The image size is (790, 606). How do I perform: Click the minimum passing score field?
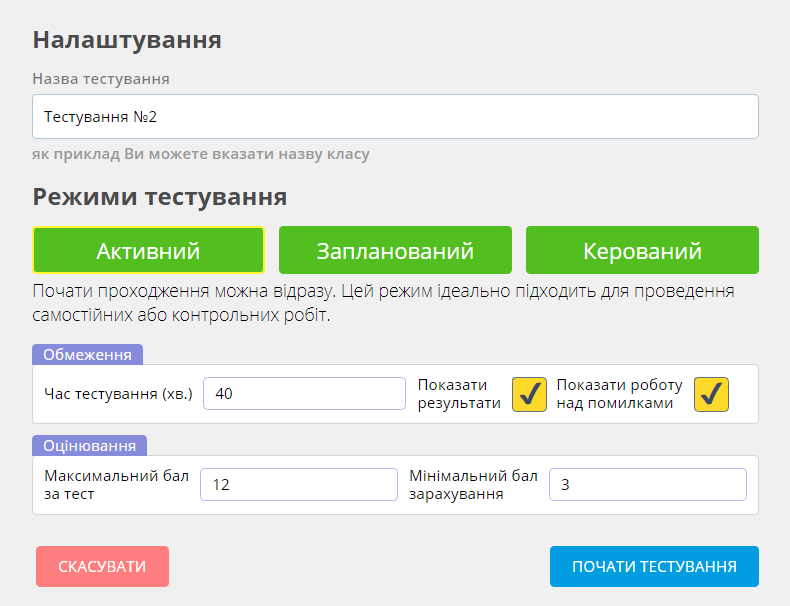[x=647, y=485]
